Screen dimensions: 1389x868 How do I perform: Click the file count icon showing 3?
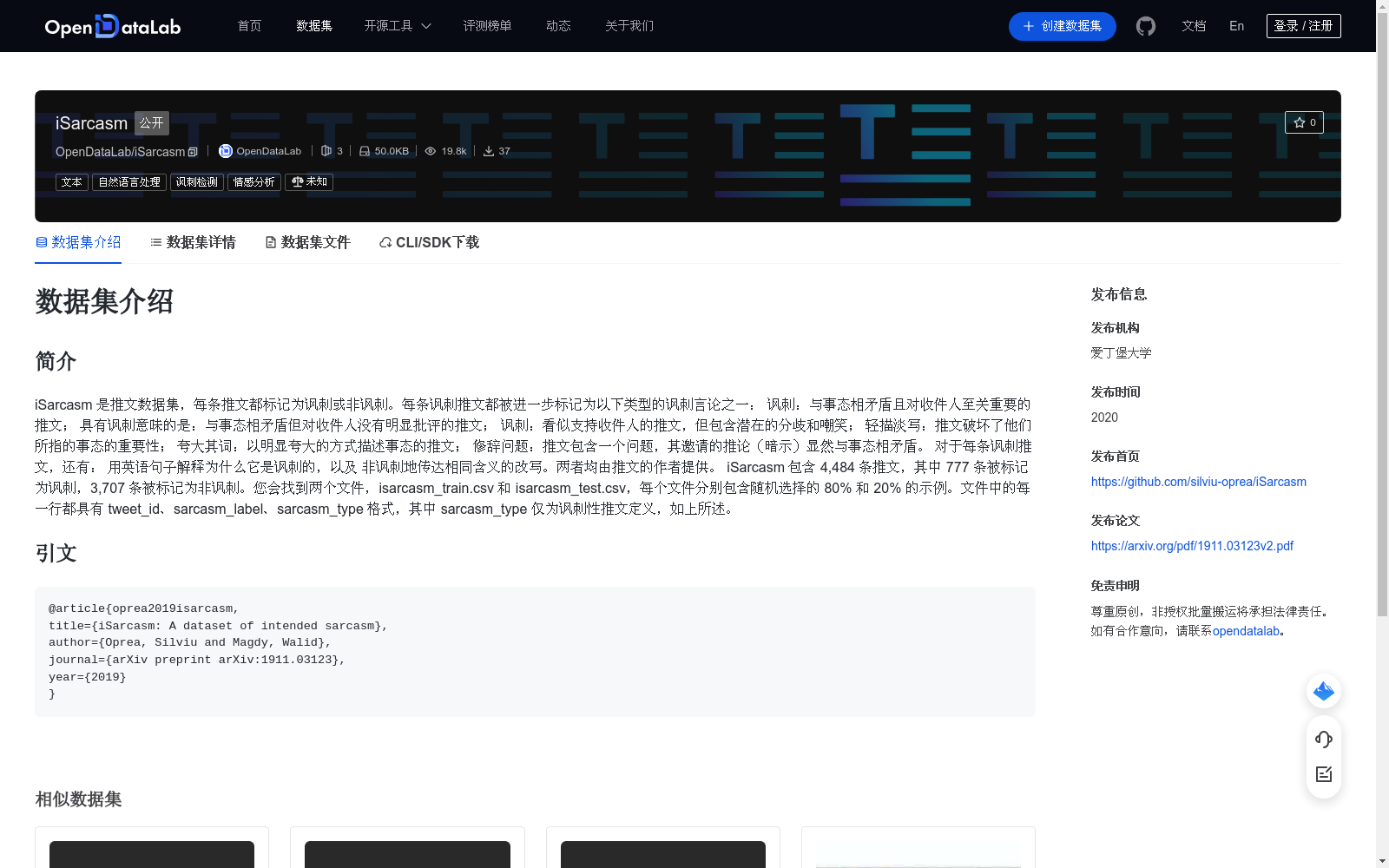pos(326,151)
